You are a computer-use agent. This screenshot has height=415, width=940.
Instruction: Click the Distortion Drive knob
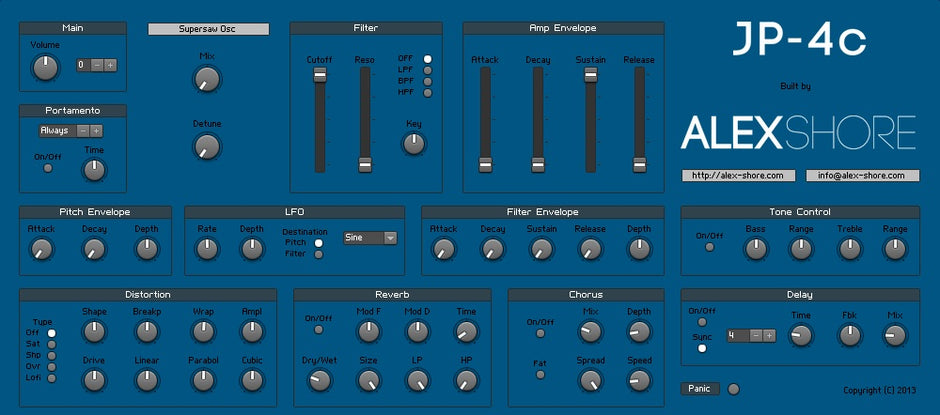coord(94,380)
